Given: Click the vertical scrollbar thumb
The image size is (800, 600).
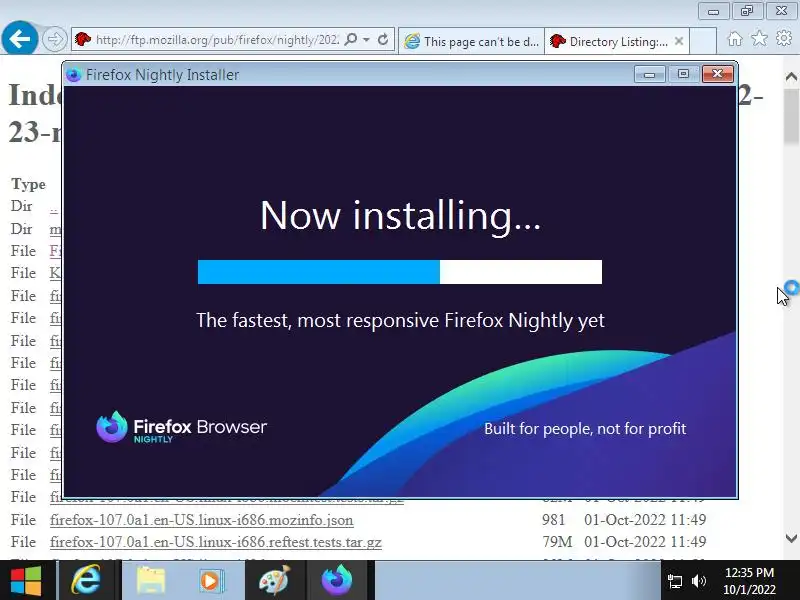Looking at the screenshot, I should pos(791,116).
